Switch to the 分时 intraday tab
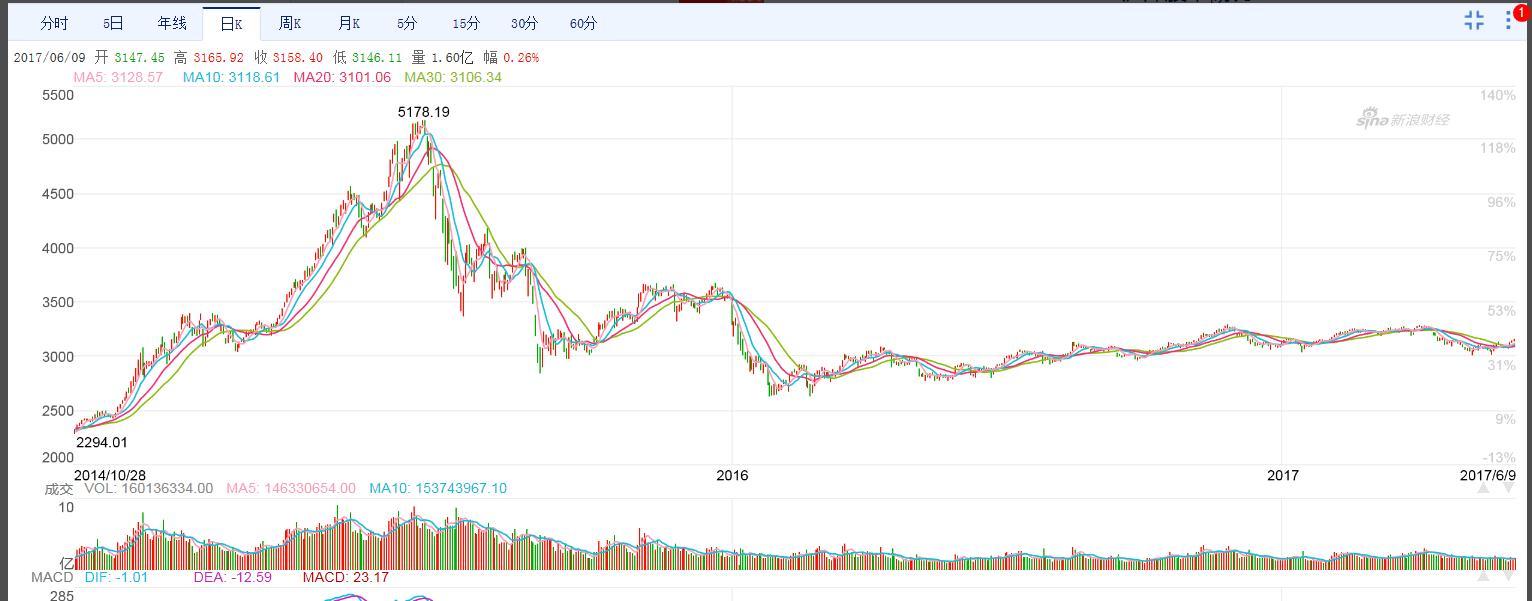 pyautogui.click(x=54, y=23)
